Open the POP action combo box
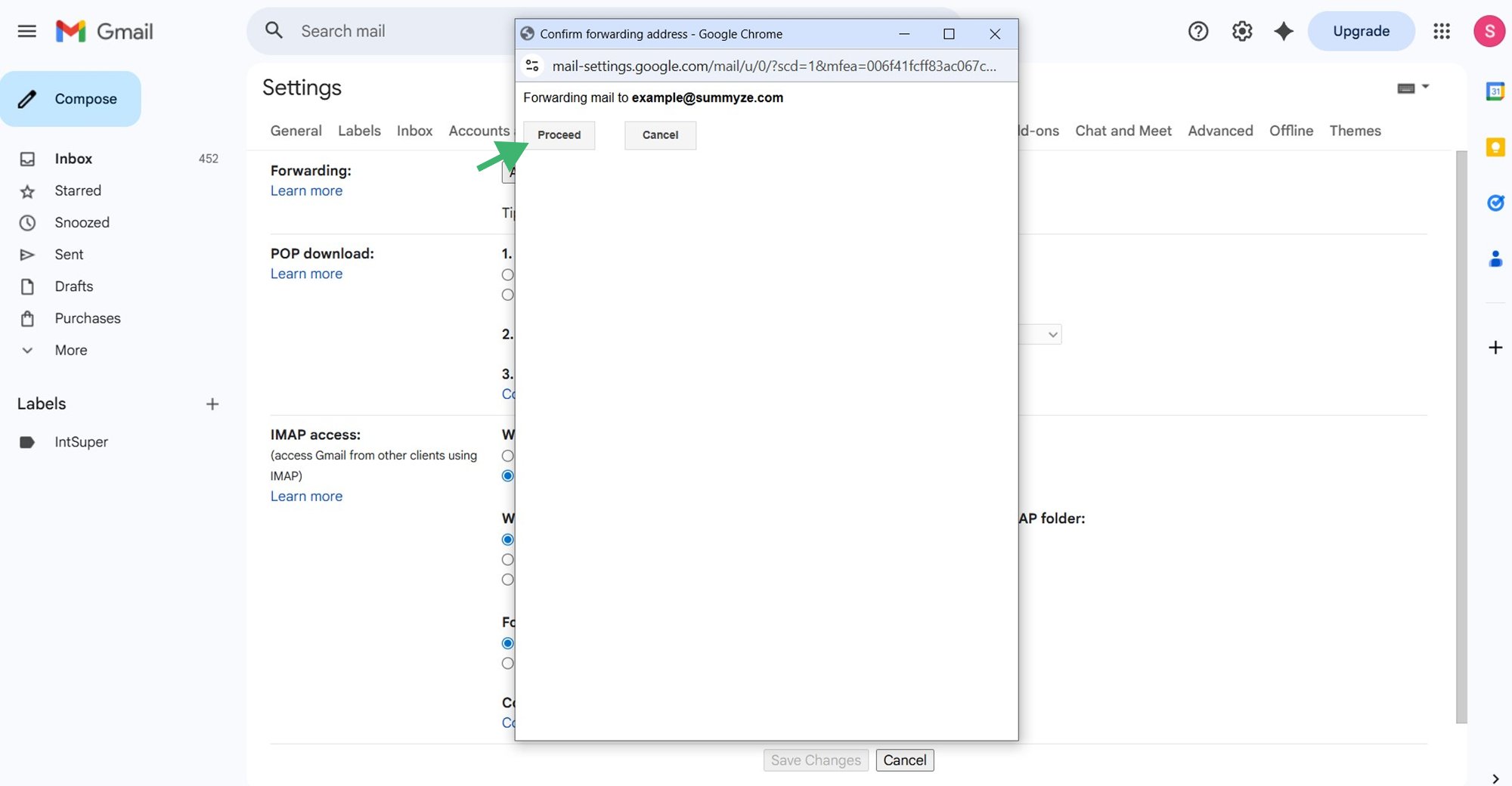The image size is (1512, 786). pyautogui.click(x=1051, y=334)
